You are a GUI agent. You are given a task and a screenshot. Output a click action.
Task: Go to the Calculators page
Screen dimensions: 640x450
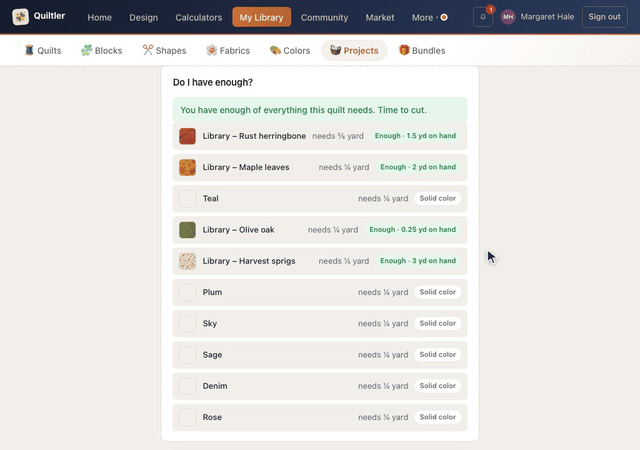click(x=199, y=18)
